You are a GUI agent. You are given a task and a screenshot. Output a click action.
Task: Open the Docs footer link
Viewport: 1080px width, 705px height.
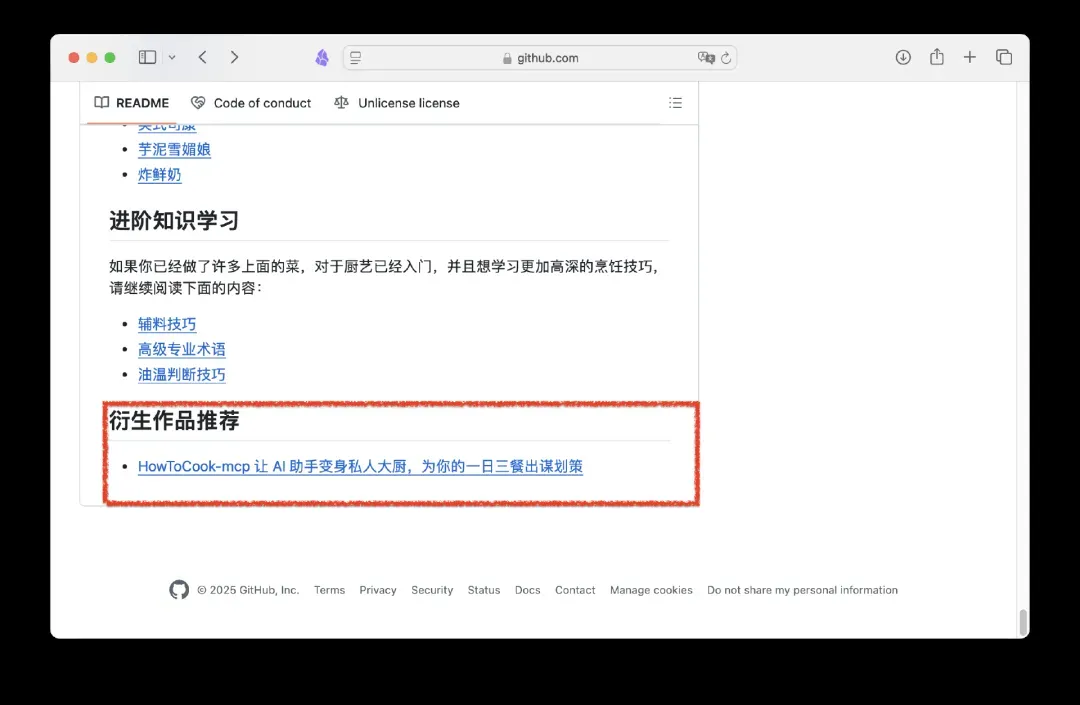click(x=528, y=590)
